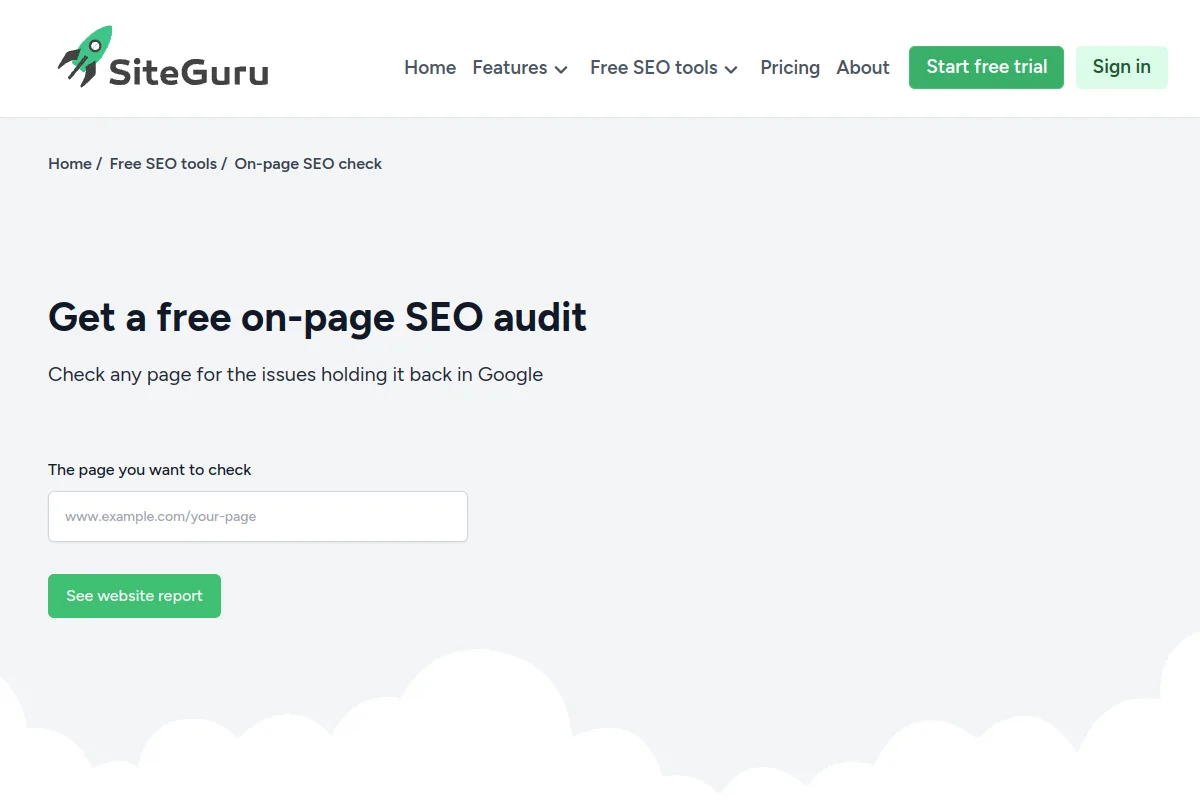The image size is (1200, 800).
Task: Click the 'Get a free on-page SEO audit' heading
Action: pyautogui.click(x=317, y=317)
